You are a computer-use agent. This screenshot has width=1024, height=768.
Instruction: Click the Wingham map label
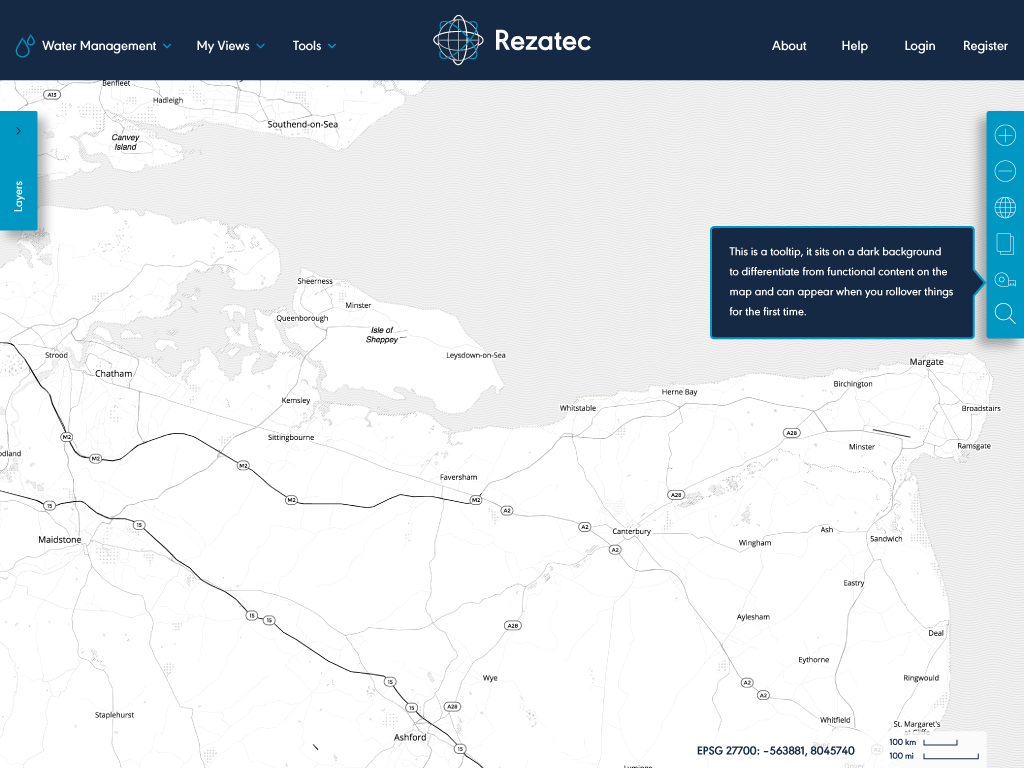(755, 543)
